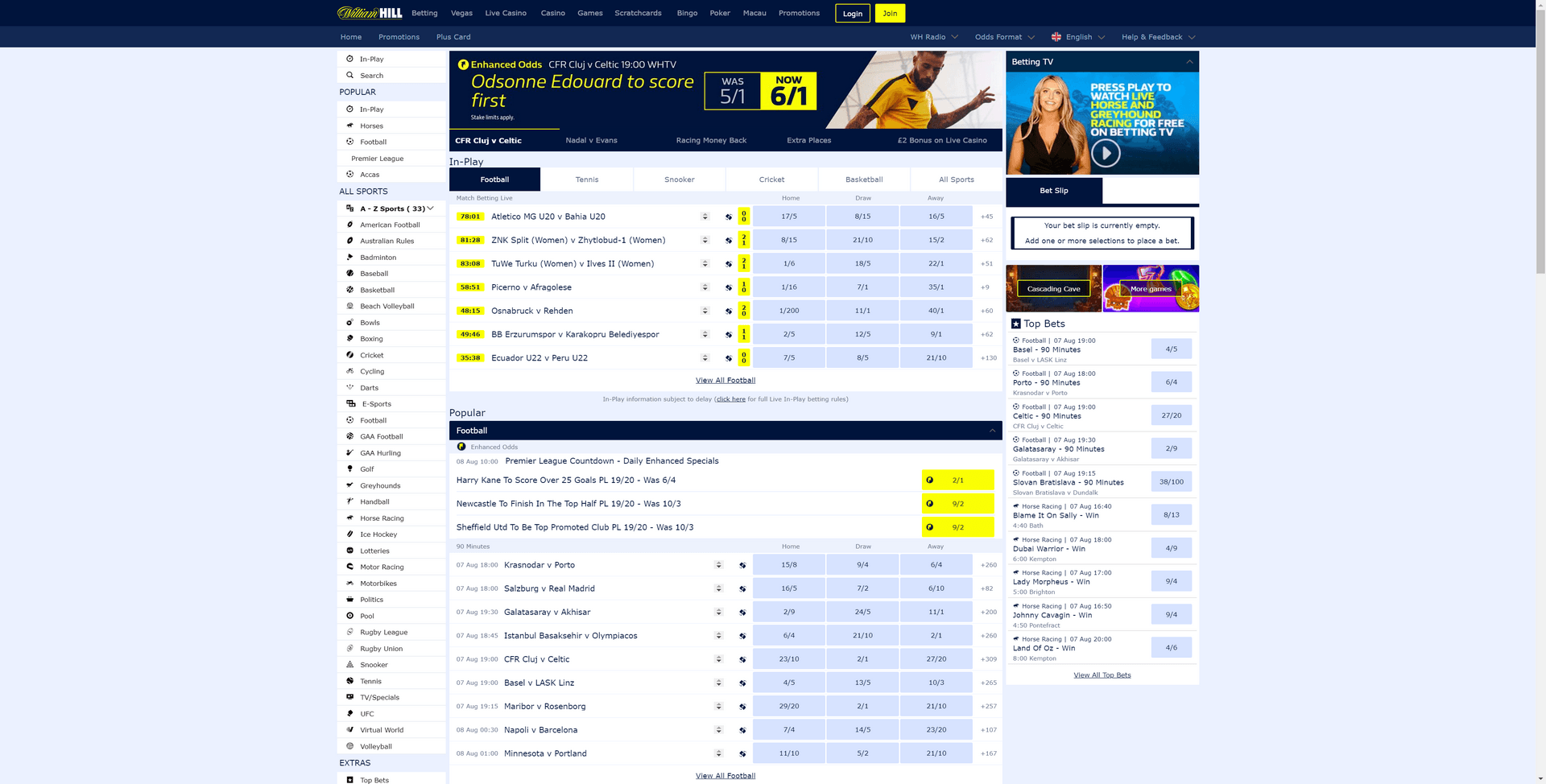
Task: Open Cycling from the sports list
Action: (x=391, y=371)
